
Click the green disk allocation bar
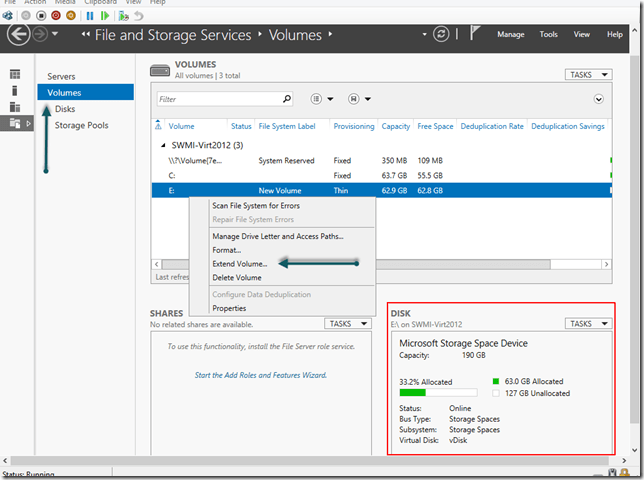412,394
